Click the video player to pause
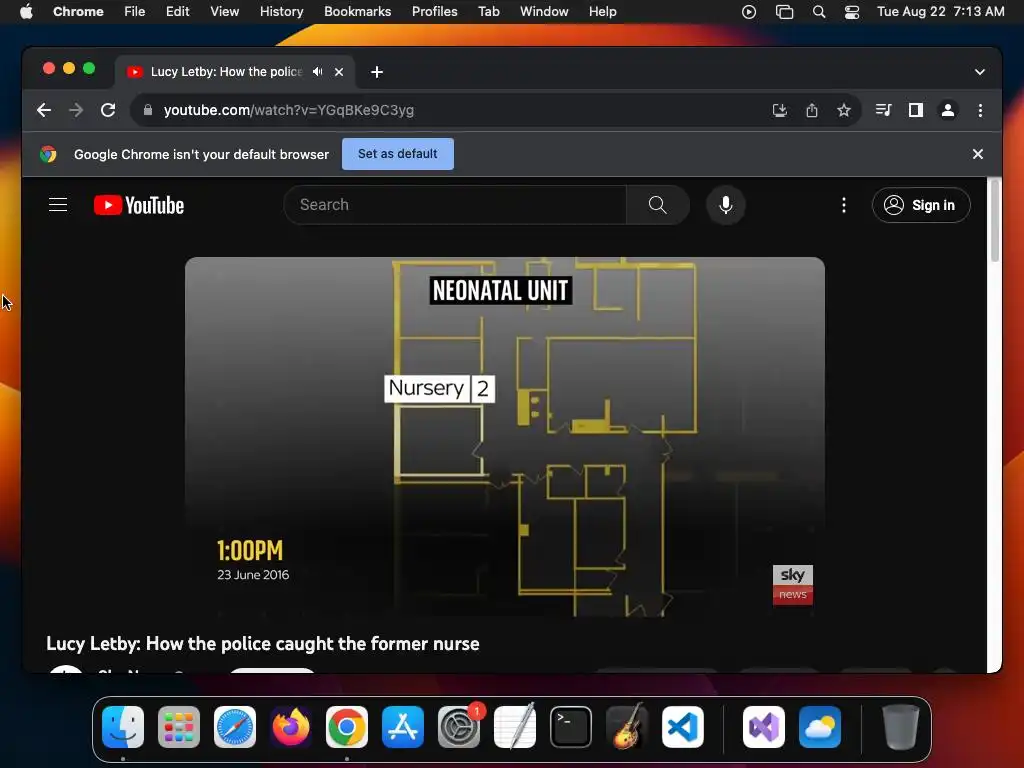The image size is (1024, 768). 505,436
